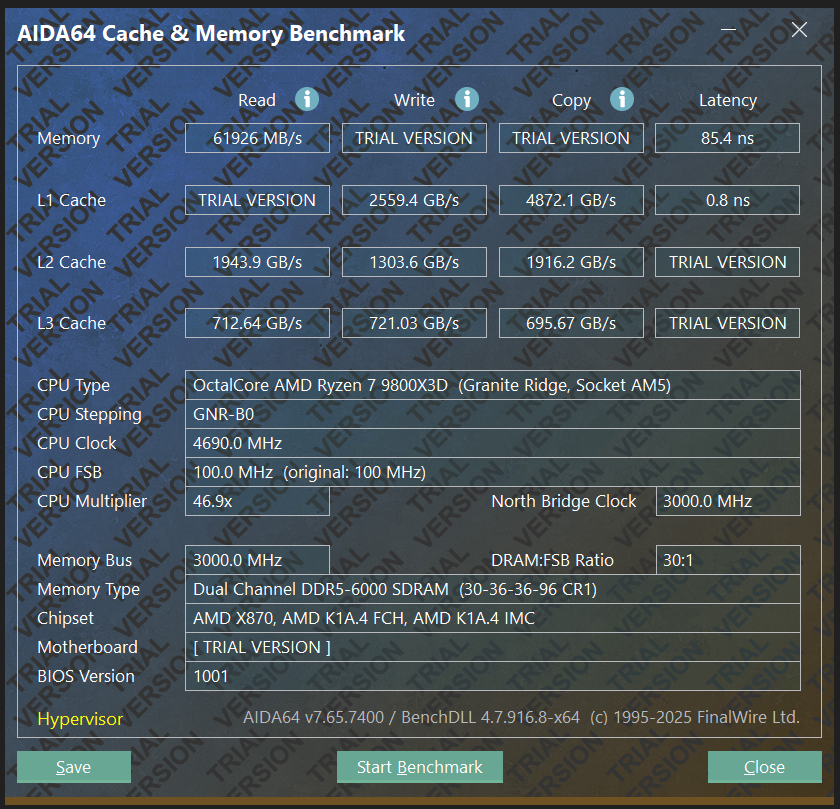Click the Read info icon
The image size is (840, 809).
click(307, 99)
